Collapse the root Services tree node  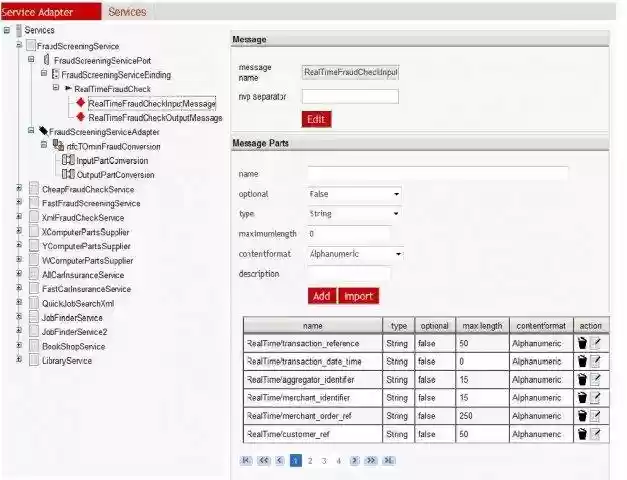point(7,30)
